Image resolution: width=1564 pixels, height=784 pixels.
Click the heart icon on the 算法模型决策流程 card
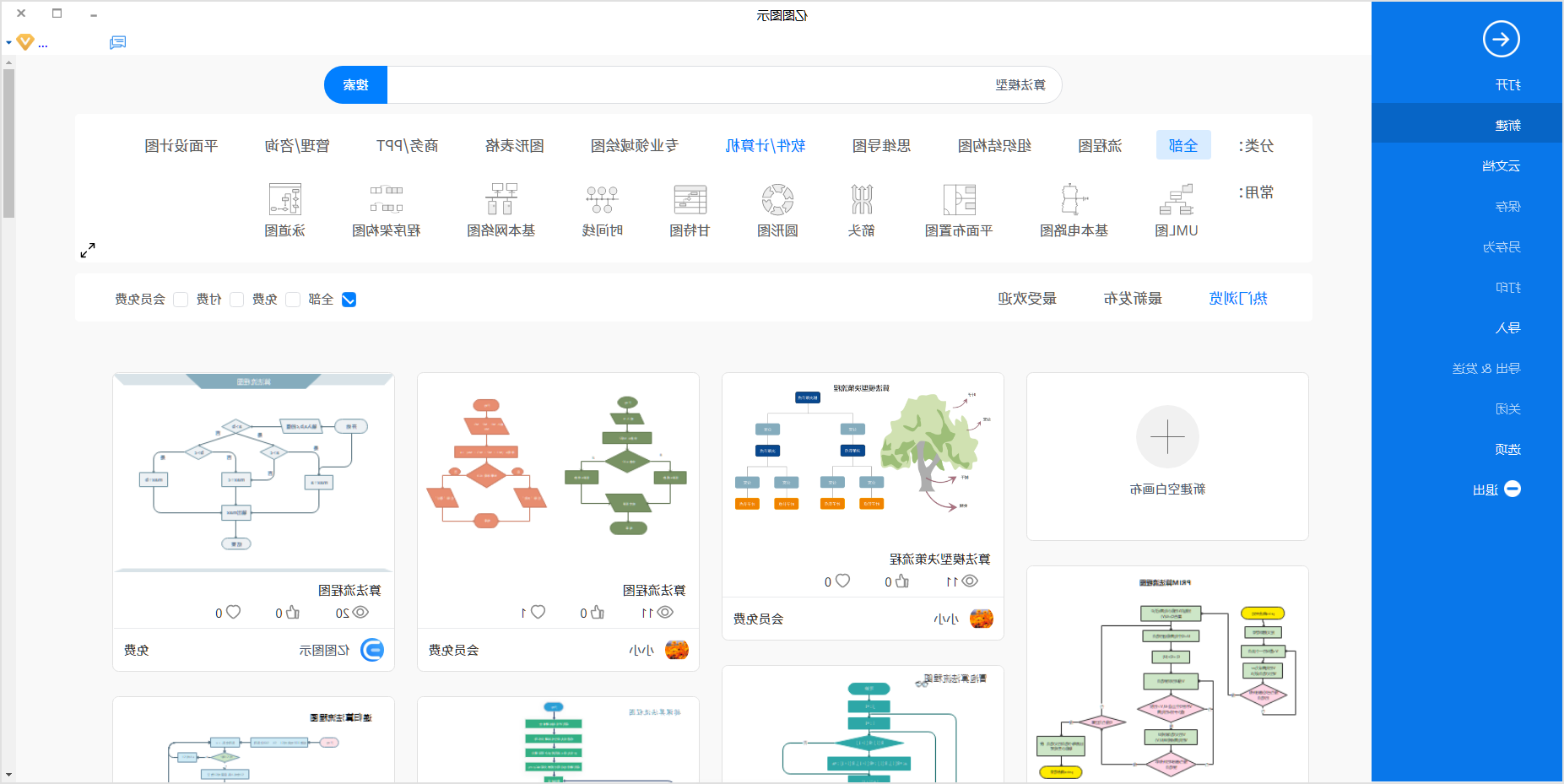(842, 581)
